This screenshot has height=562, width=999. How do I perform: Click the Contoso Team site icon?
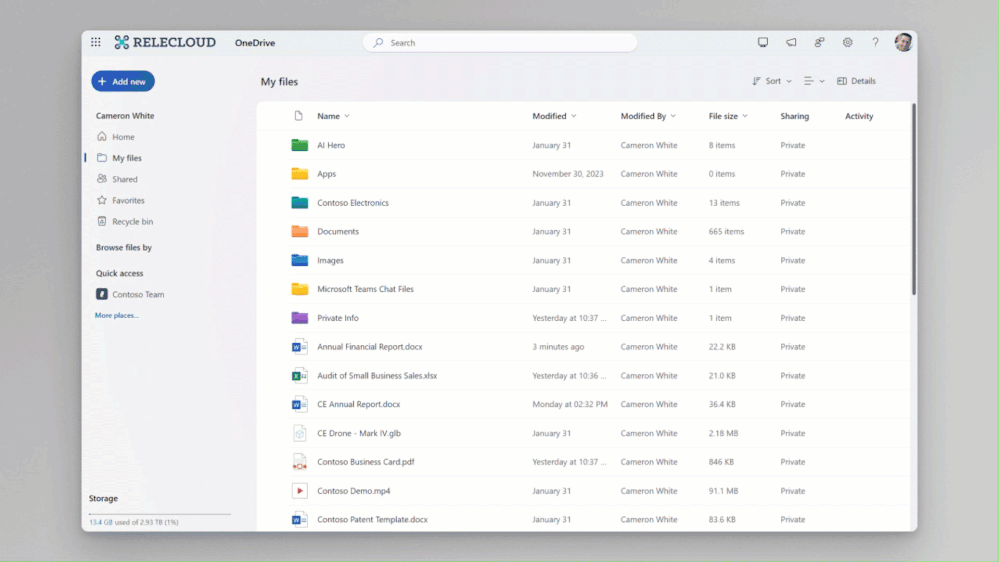click(x=102, y=294)
